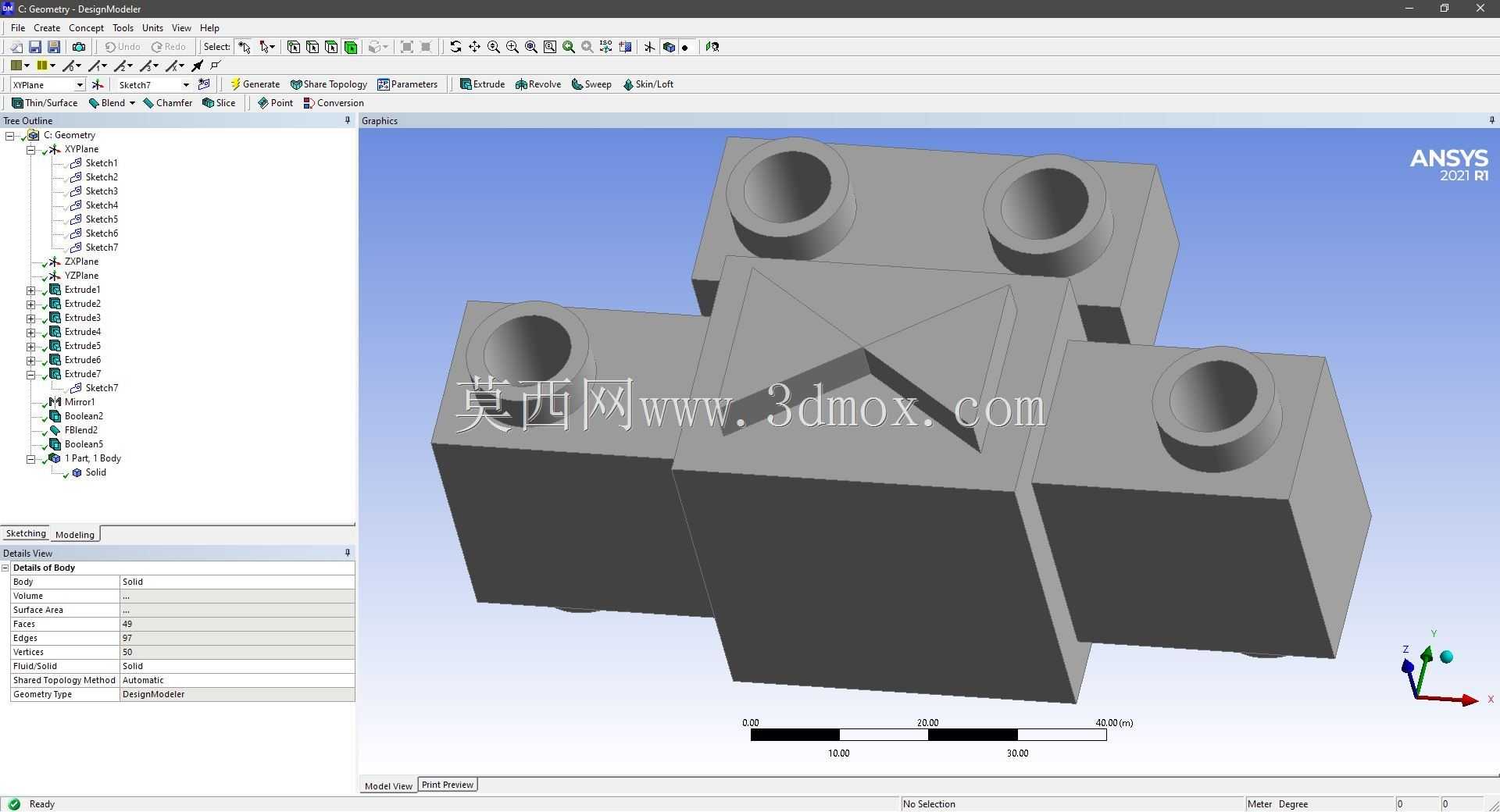Toggle the Display Plane icon
This screenshot has height=812, width=1500.
click(x=649, y=47)
